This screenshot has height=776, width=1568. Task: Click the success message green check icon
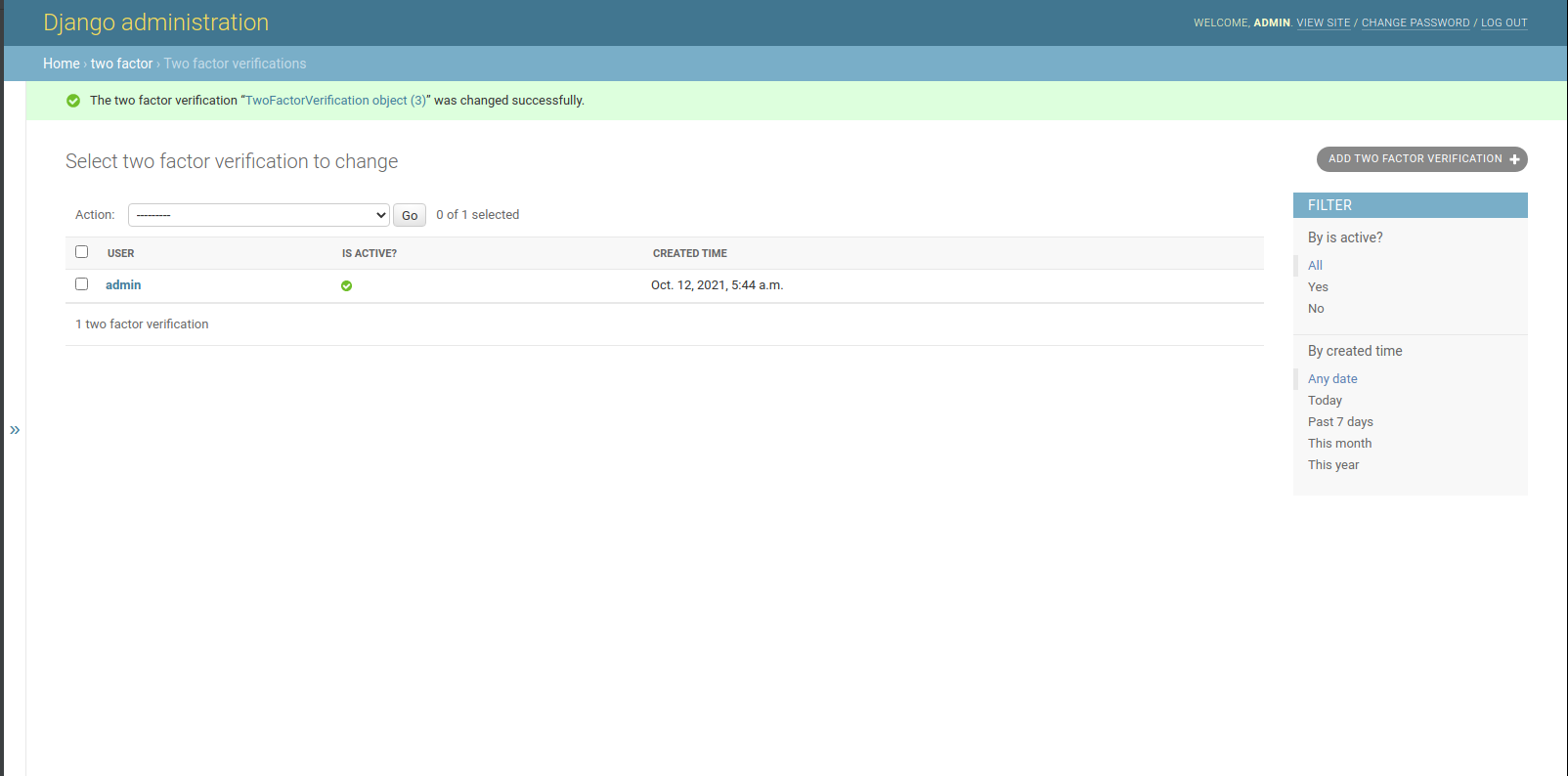pyautogui.click(x=73, y=101)
